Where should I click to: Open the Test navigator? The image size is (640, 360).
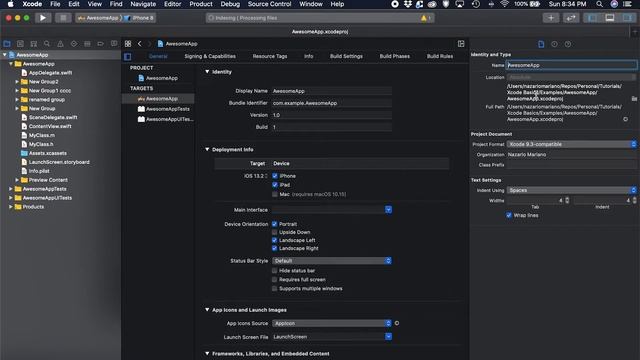point(74,44)
